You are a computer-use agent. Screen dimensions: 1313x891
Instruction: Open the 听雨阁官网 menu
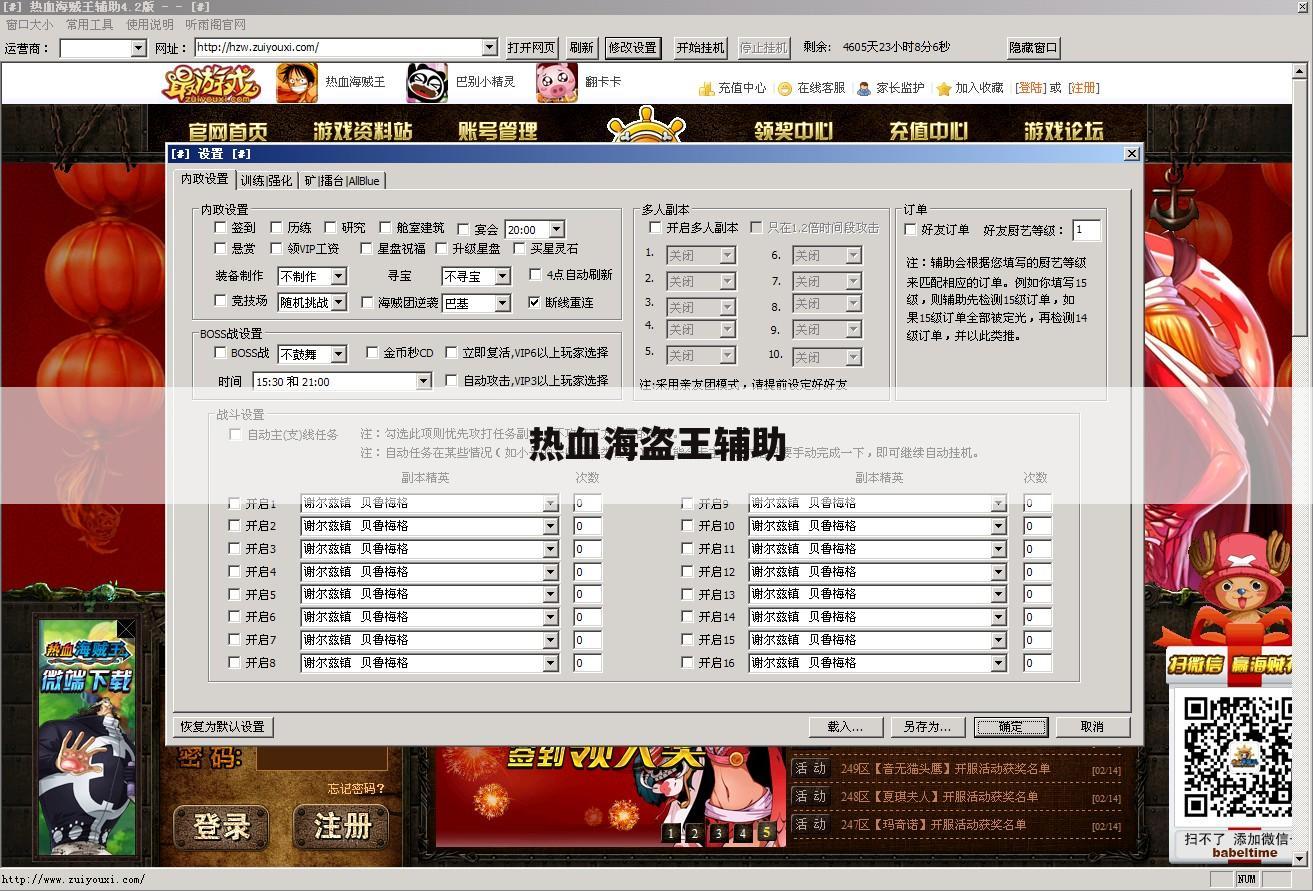(216, 25)
